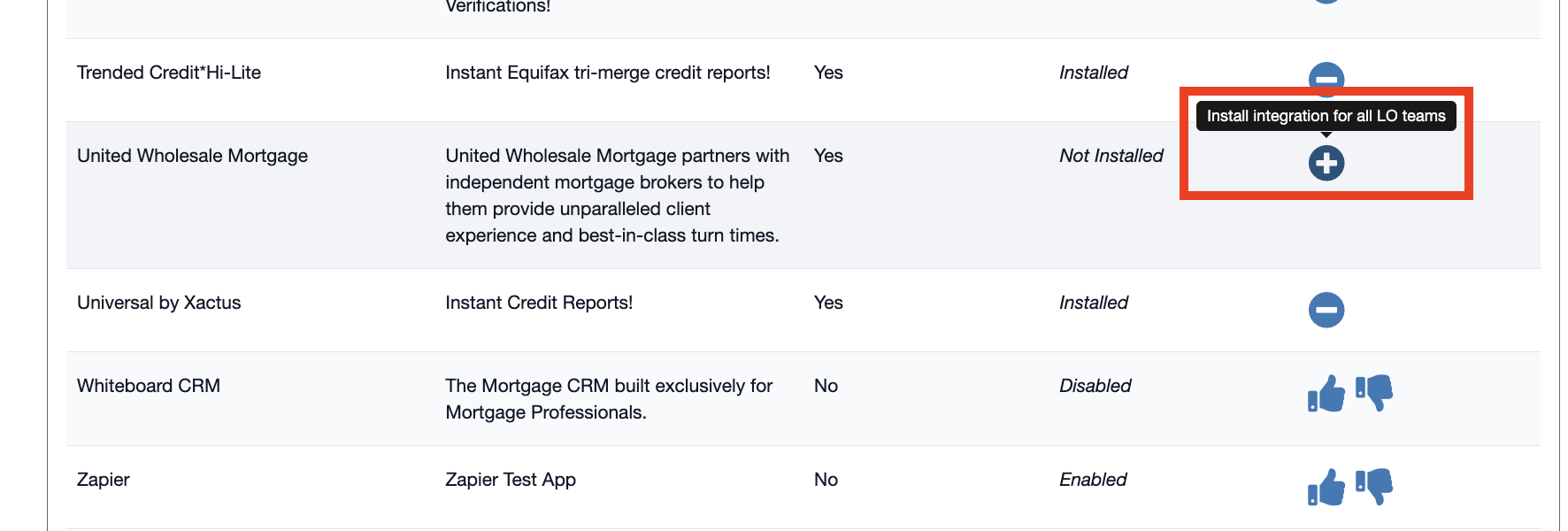
Task: Install United Wholesale Mortgage with plus icon
Action: (1326, 163)
